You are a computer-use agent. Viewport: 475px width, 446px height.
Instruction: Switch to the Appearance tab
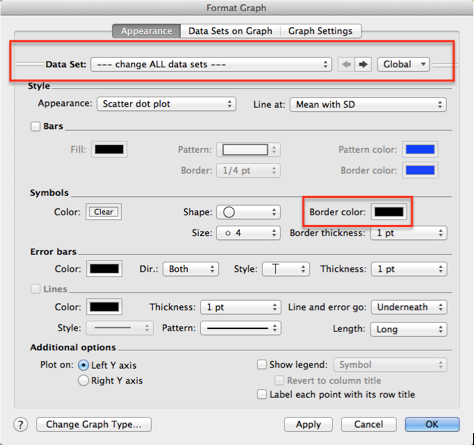(x=147, y=31)
